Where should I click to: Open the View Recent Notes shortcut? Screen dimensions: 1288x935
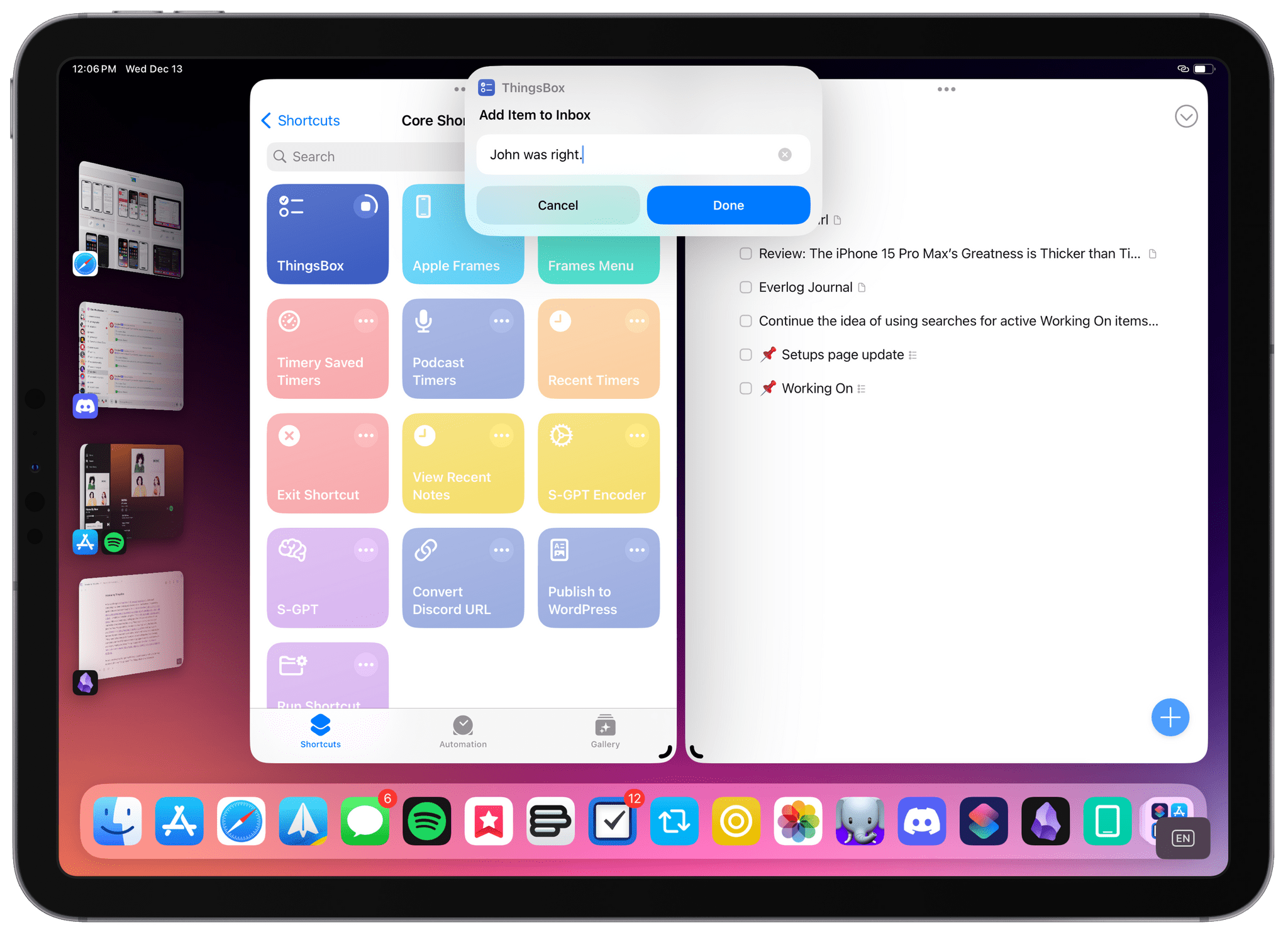pos(462,463)
